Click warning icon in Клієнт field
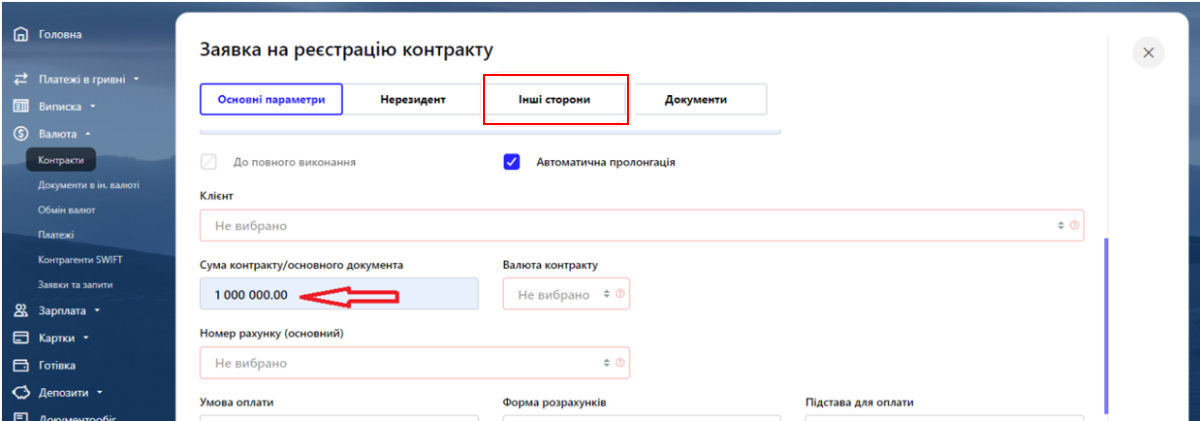Image resolution: width=1200 pixels, height=421 pixels. (x=1074, y=226)
